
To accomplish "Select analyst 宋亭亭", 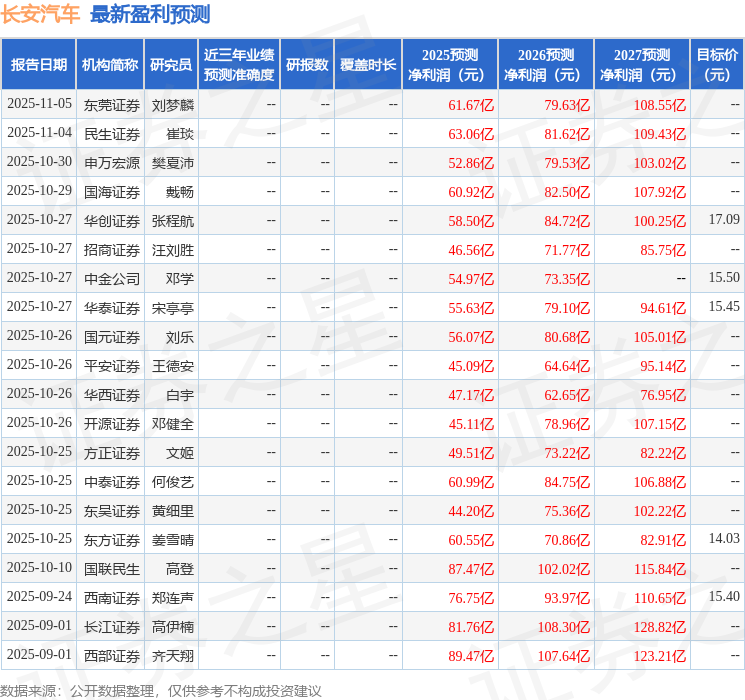I will (x=173, y=308).
